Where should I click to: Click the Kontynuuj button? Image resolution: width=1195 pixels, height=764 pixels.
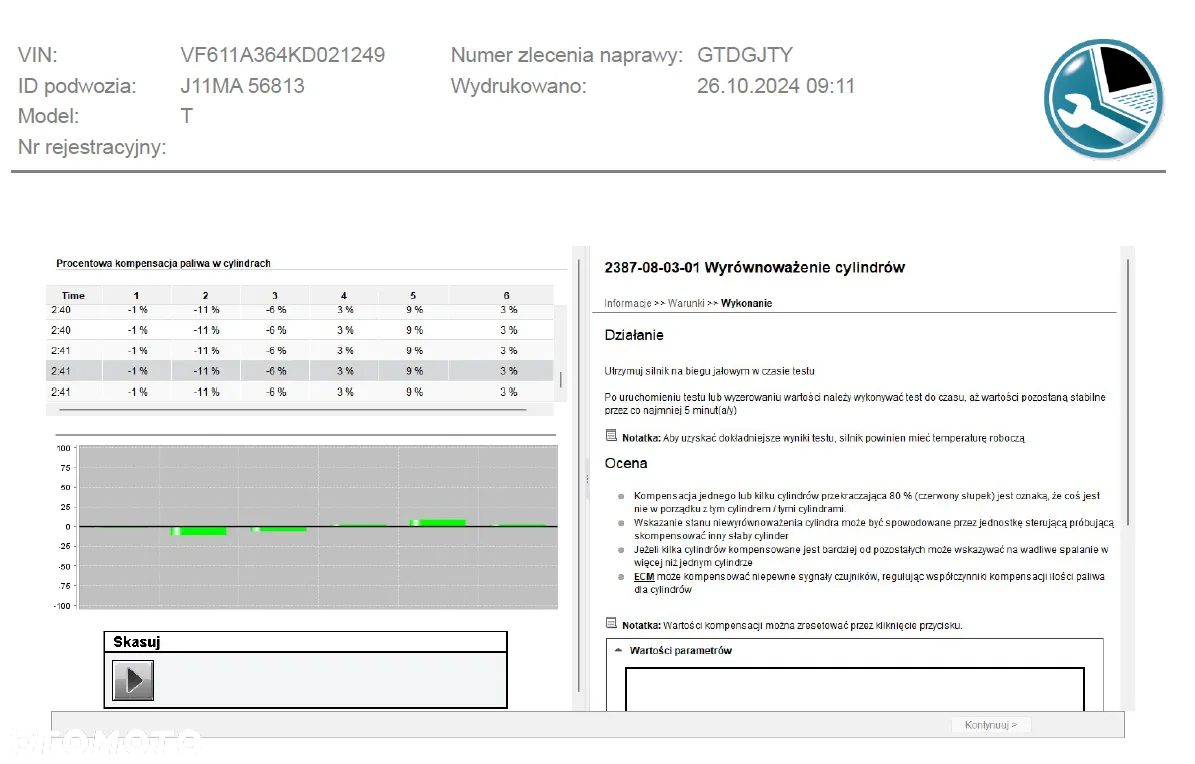[990, 725]
